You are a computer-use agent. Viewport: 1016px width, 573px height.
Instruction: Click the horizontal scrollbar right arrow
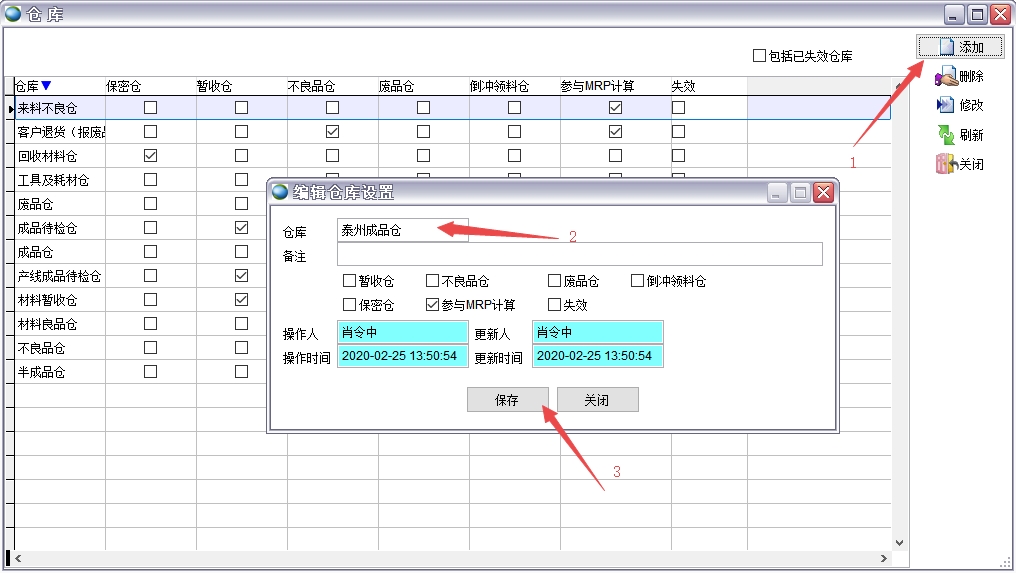click(x=884, y=558)
